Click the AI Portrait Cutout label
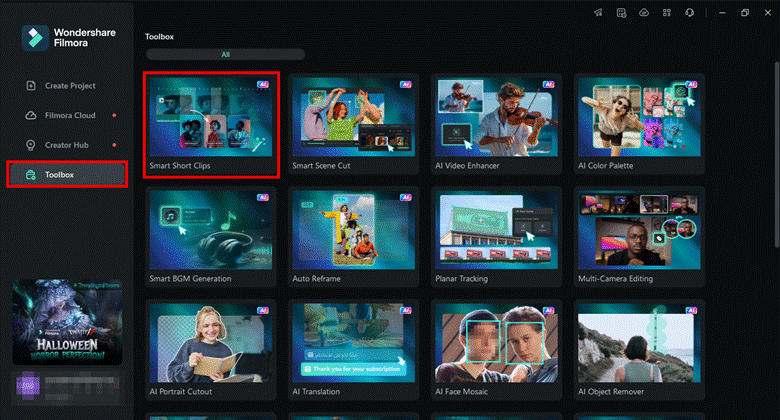780x420 pixels. click(181, 392)
